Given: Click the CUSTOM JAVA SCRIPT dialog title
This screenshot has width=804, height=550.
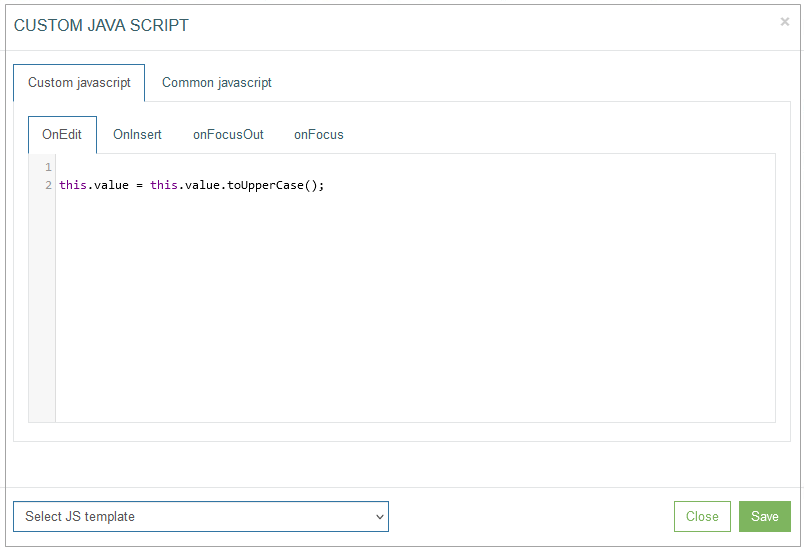Looking at the screenshot, I should tap(101, 25).
